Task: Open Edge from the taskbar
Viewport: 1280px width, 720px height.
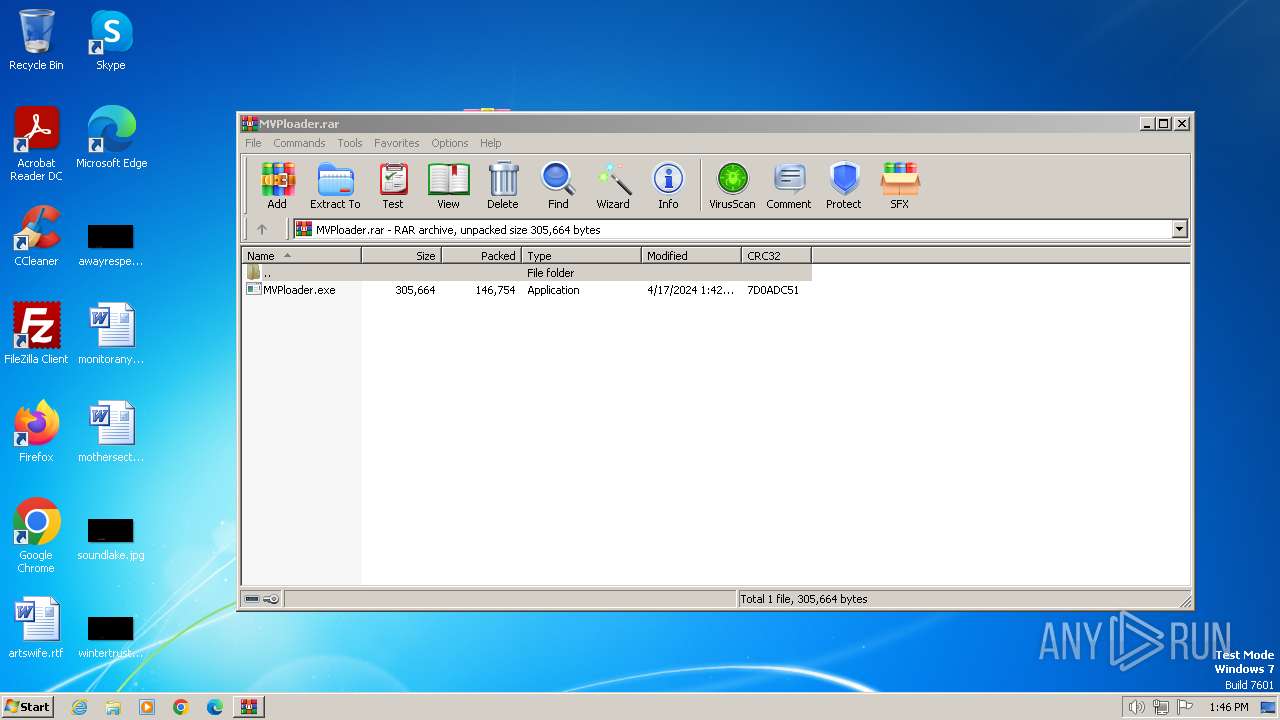Action: (x=215, y=707)
